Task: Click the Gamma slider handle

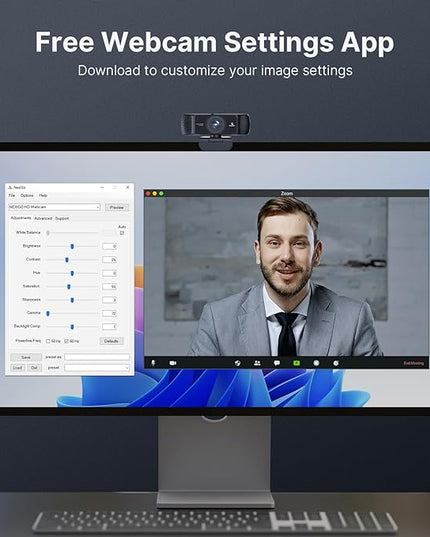Action: [48, 313]
